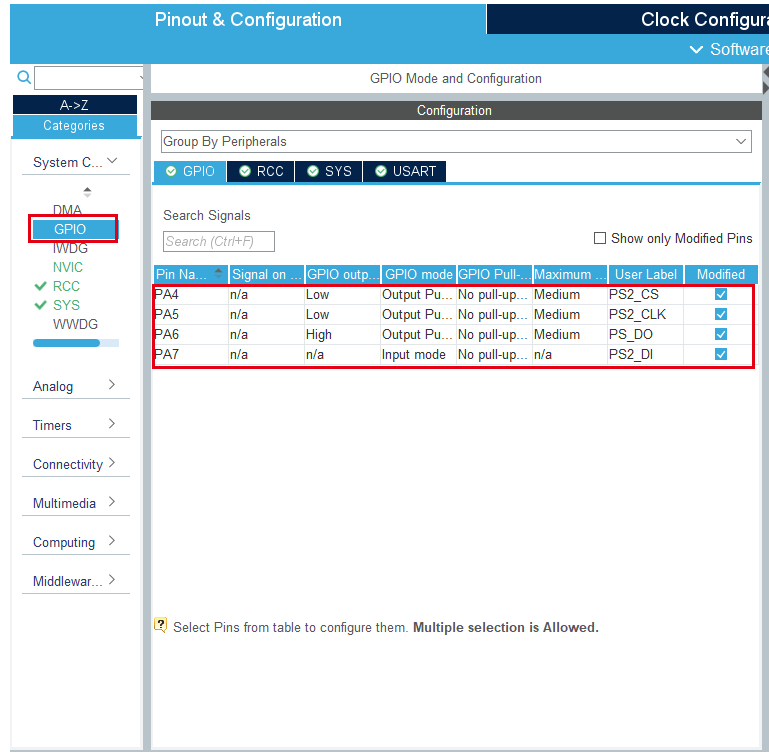This screenshot has width=769, height=754.
Task: Click the Search Signals input field
Action: 219,241
